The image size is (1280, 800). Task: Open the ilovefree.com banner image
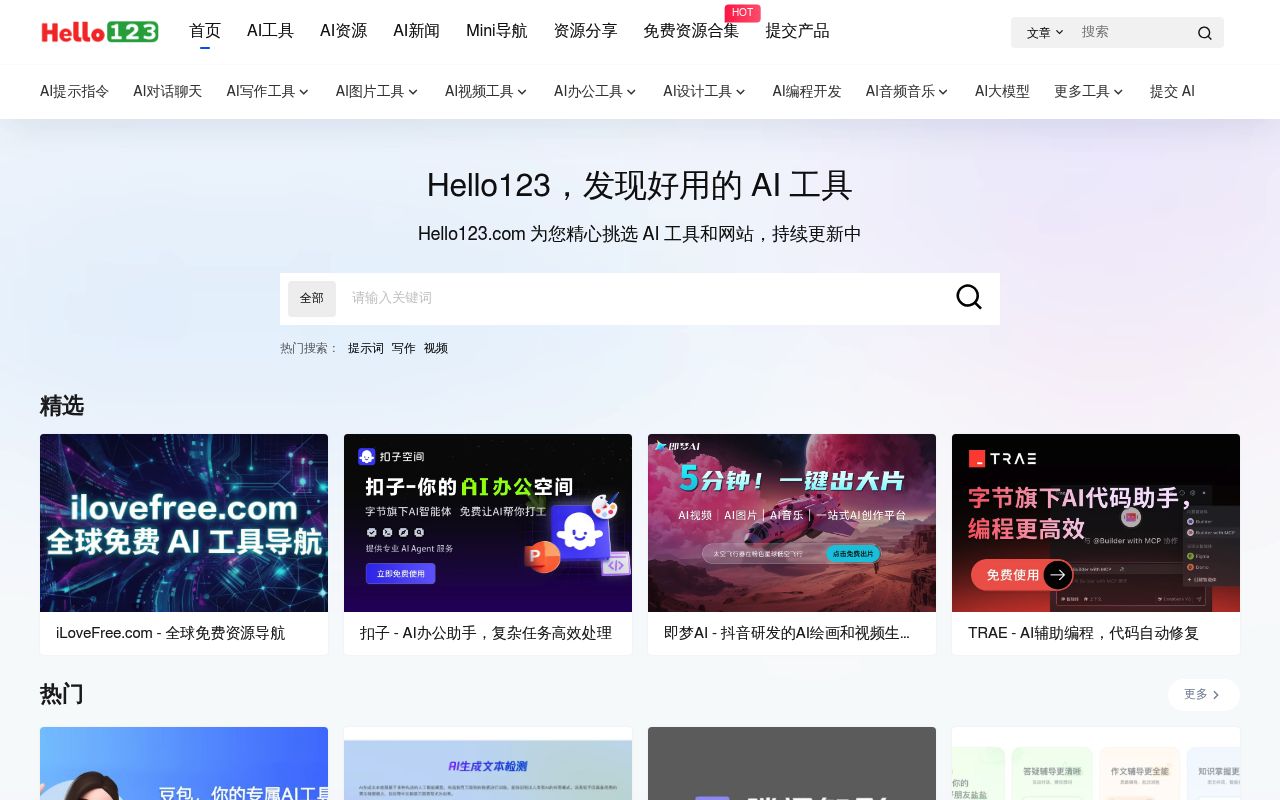[x=184, y=523]
